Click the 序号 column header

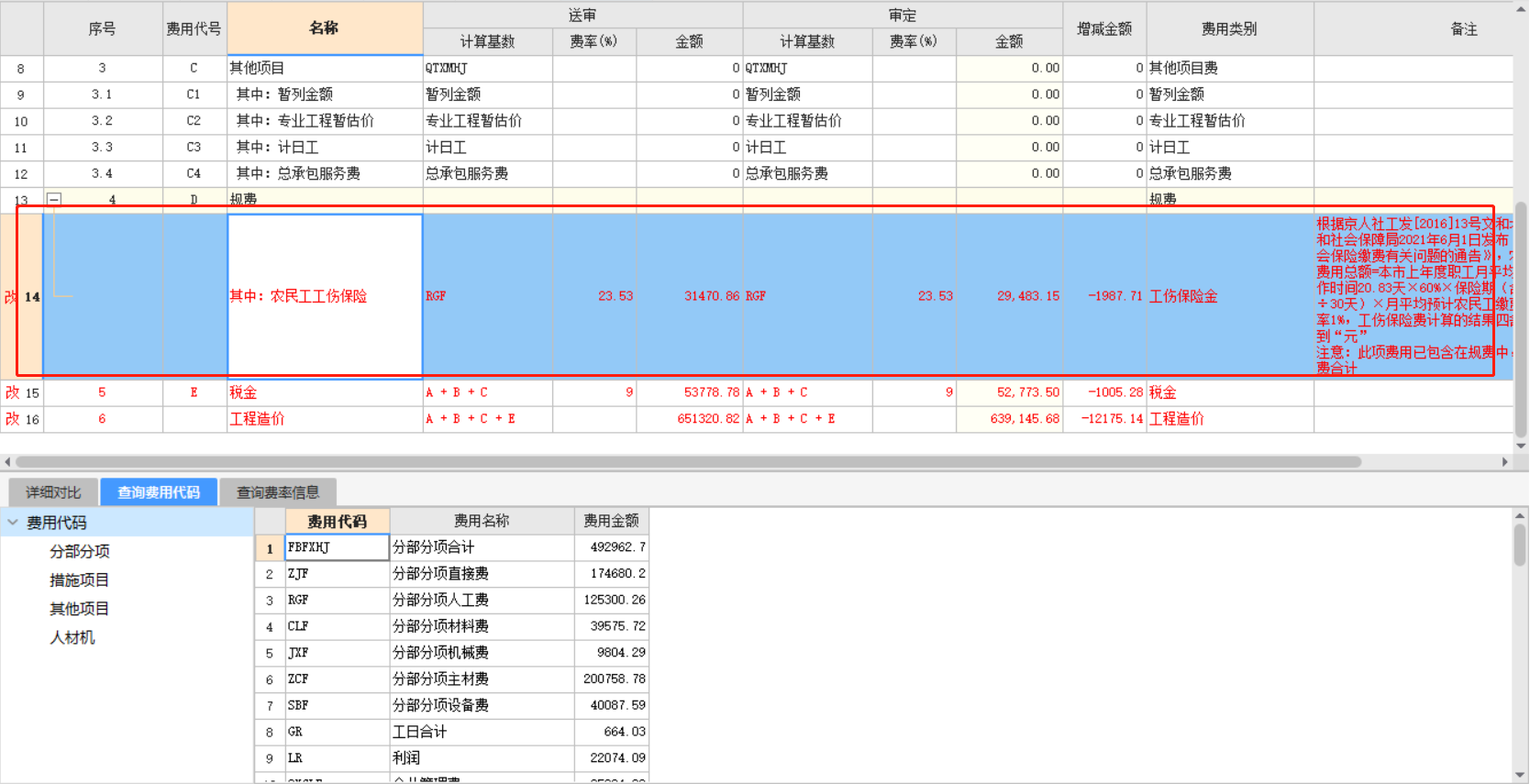tap(103, 28)
